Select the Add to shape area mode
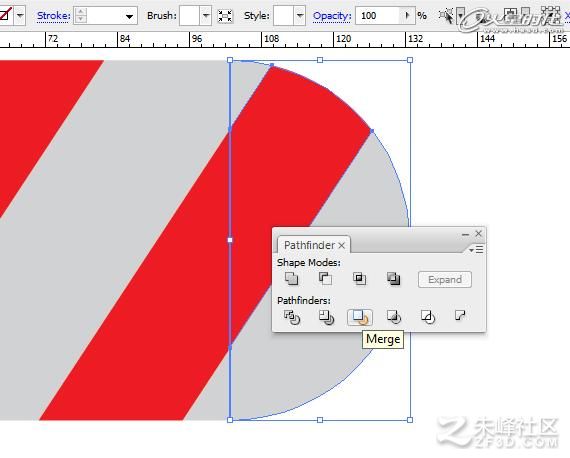Viewport: 570px width, 458px height. tap(292, 279)
